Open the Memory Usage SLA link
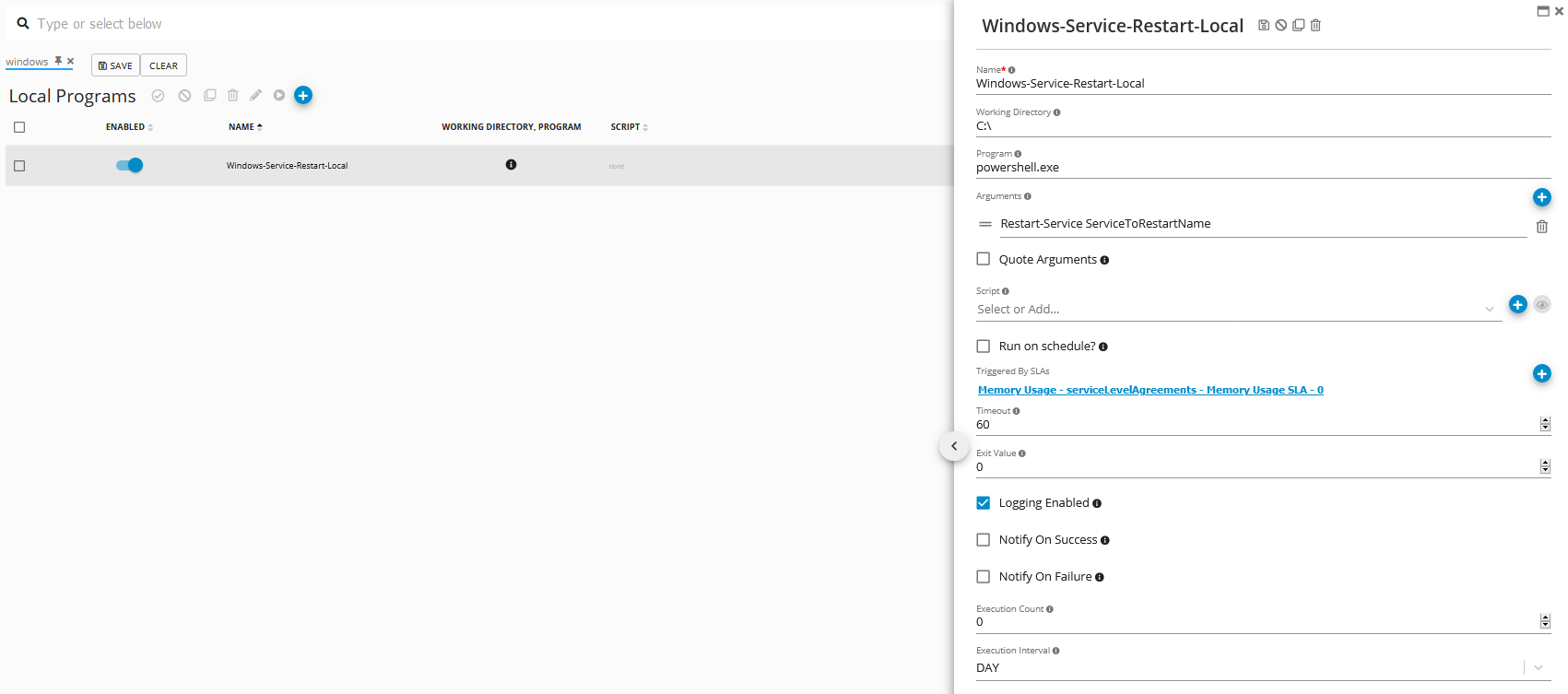Viewport: 1568px width, 694px height. click(1149, 390)
